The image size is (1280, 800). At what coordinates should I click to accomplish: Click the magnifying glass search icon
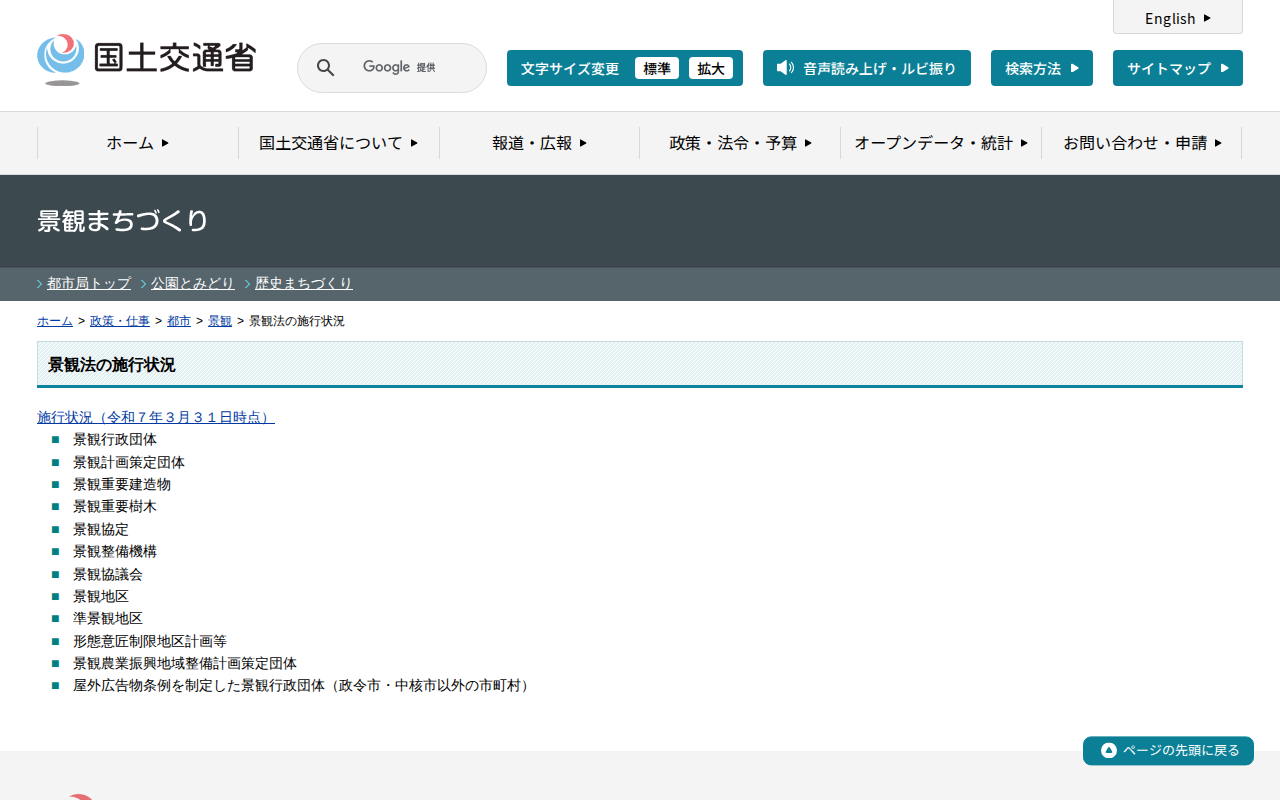click(x=325, y=68)
